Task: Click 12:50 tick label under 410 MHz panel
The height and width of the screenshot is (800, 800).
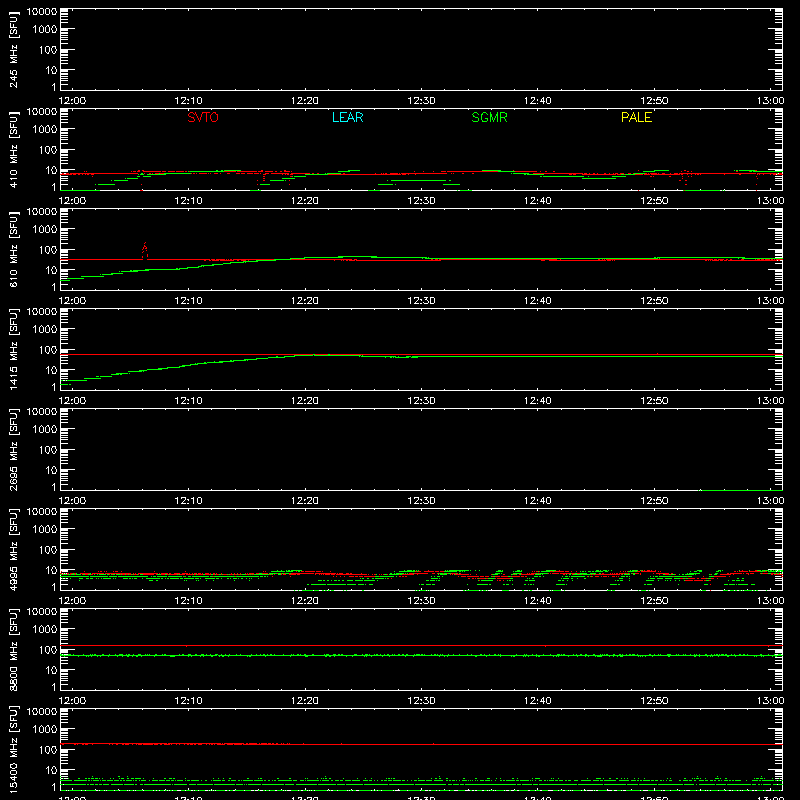Action: pyautogui.click(x=654, y=201)
